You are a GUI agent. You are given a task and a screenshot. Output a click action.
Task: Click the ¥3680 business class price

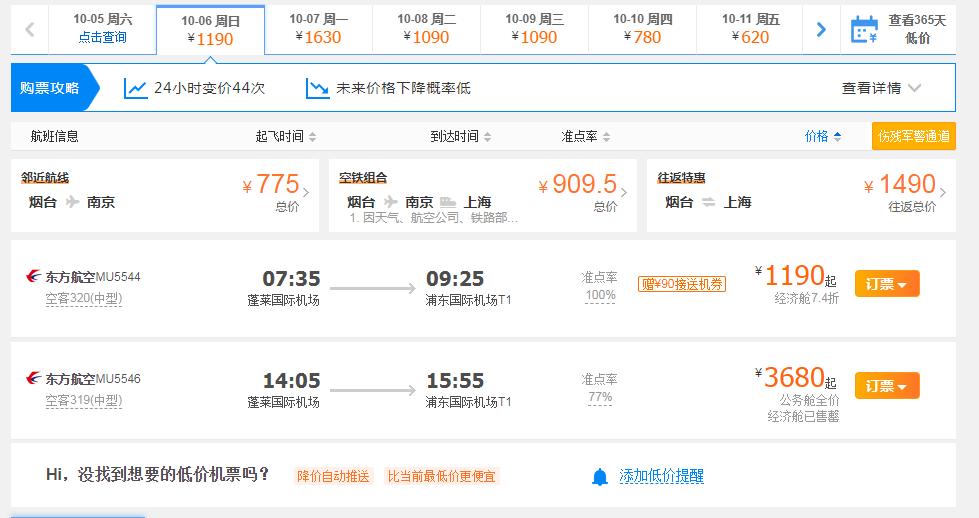click(795, 378)
